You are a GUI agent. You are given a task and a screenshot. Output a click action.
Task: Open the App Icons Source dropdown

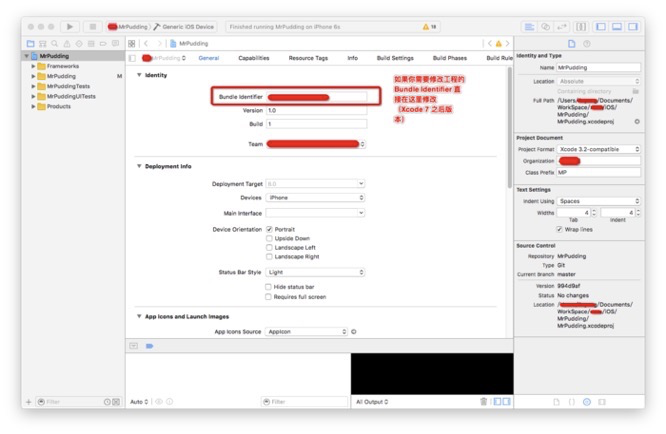(306, 332)
